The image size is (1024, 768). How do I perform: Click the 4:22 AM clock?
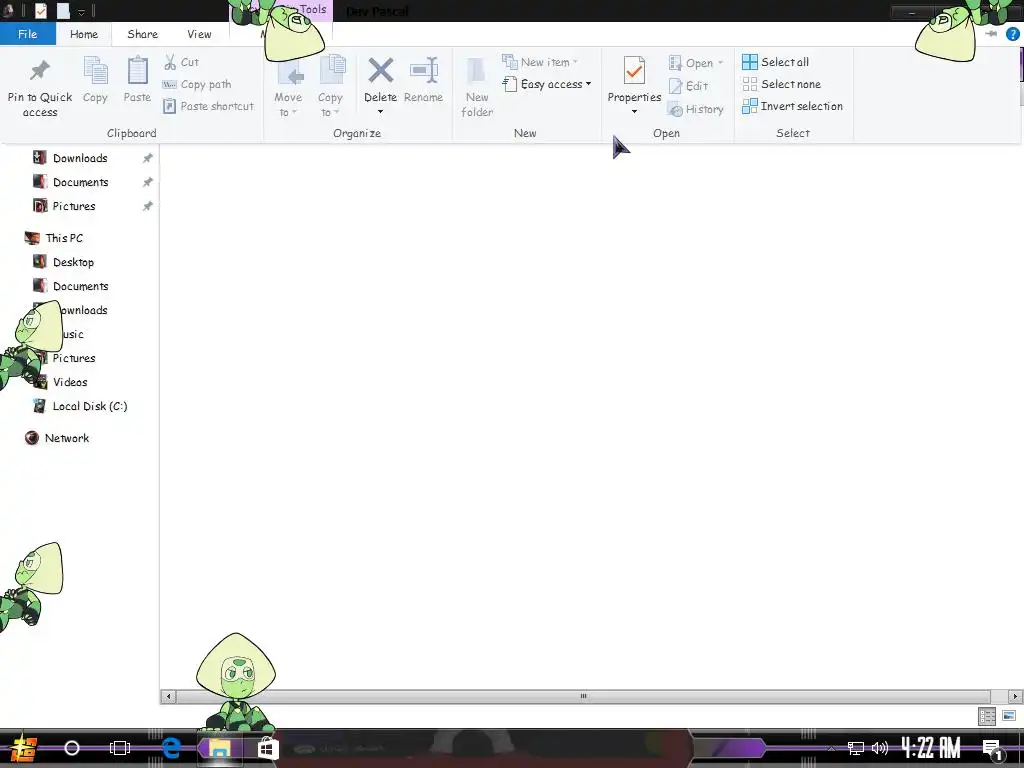[x=931, y=748]
